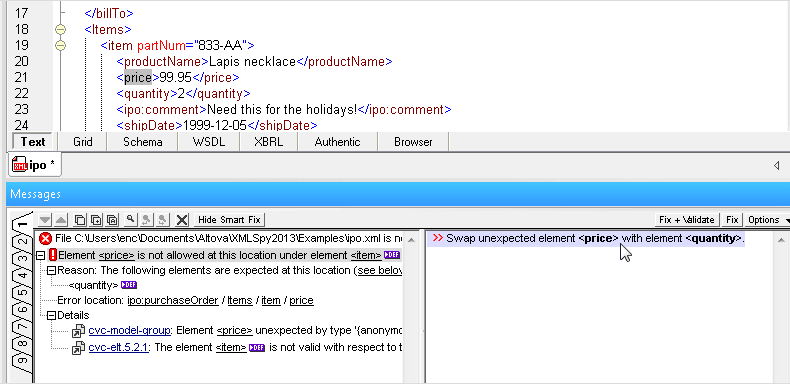Click the highlighted price tag on line 21
This screenshot has height=384, width=790.
(x=138, y=77)
